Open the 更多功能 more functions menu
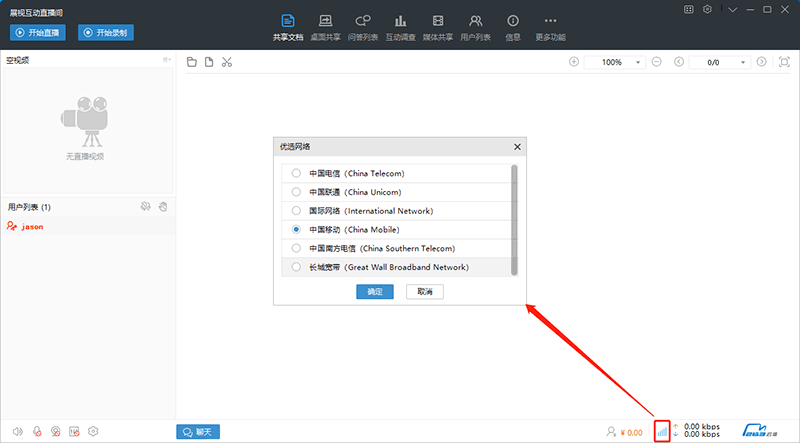The width and height of the screenshot is (800, 443). tap(550, 26)
